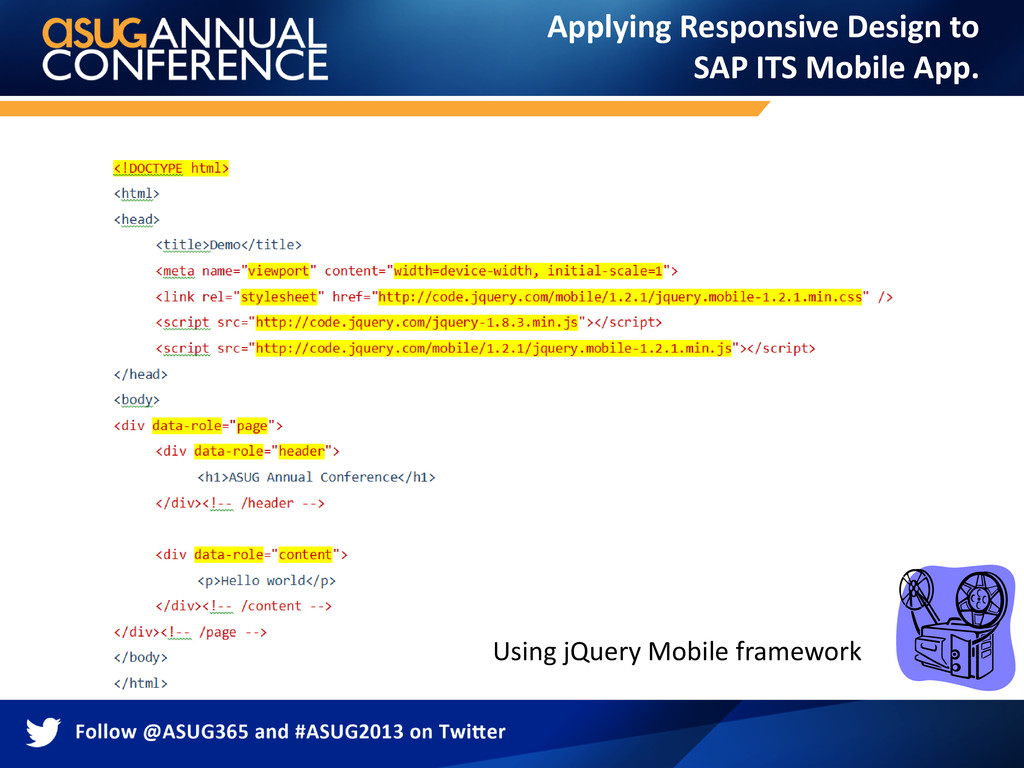Click the highlighted '<!DOCTYPE html>' line
The width and height of the screenshot is (1024, 768).
171,168
